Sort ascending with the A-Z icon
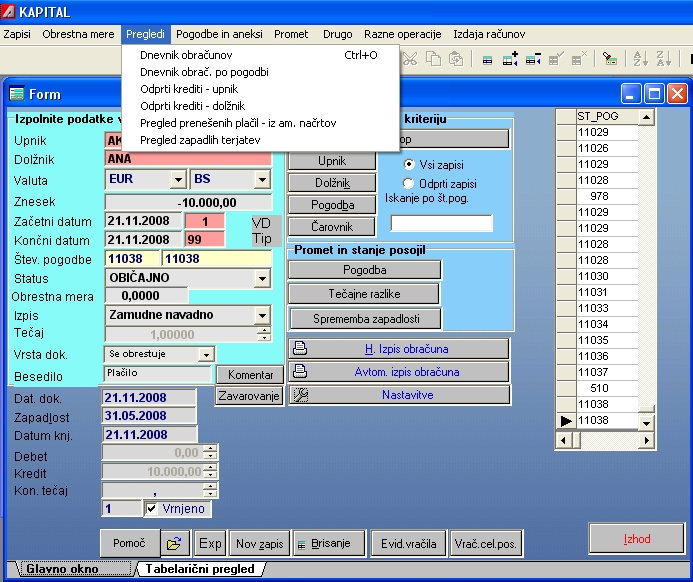The width and height of the screenshot is (693, 582). [640, 59]
